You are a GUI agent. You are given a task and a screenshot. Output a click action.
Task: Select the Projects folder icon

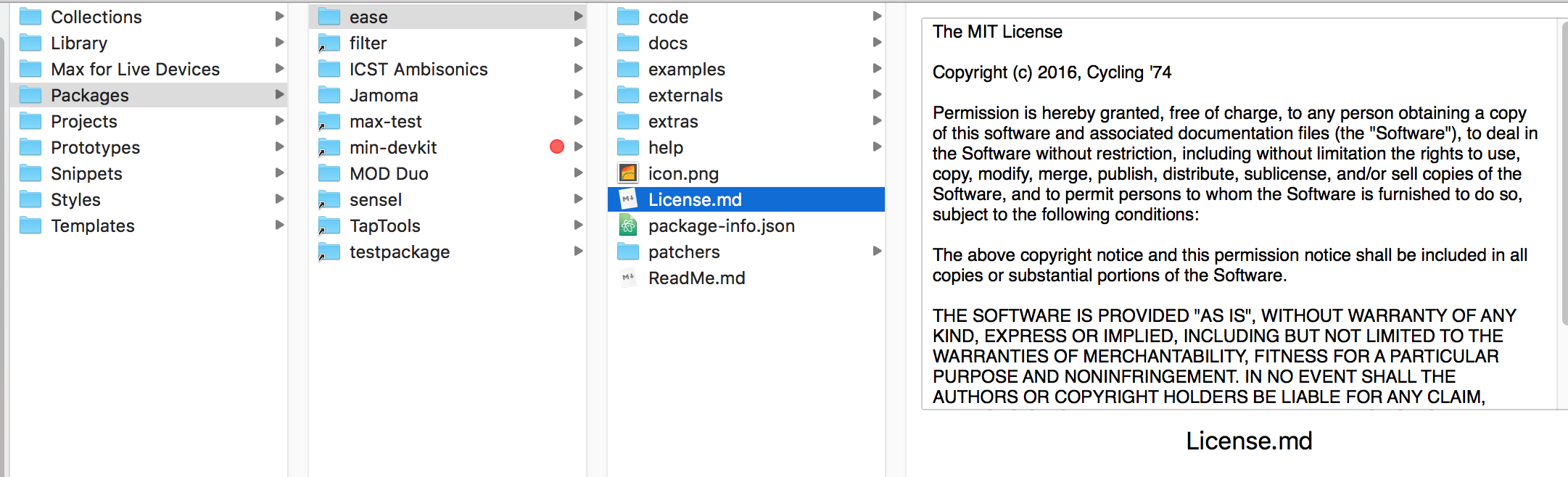pyautogui.click(x=30, y=121)
